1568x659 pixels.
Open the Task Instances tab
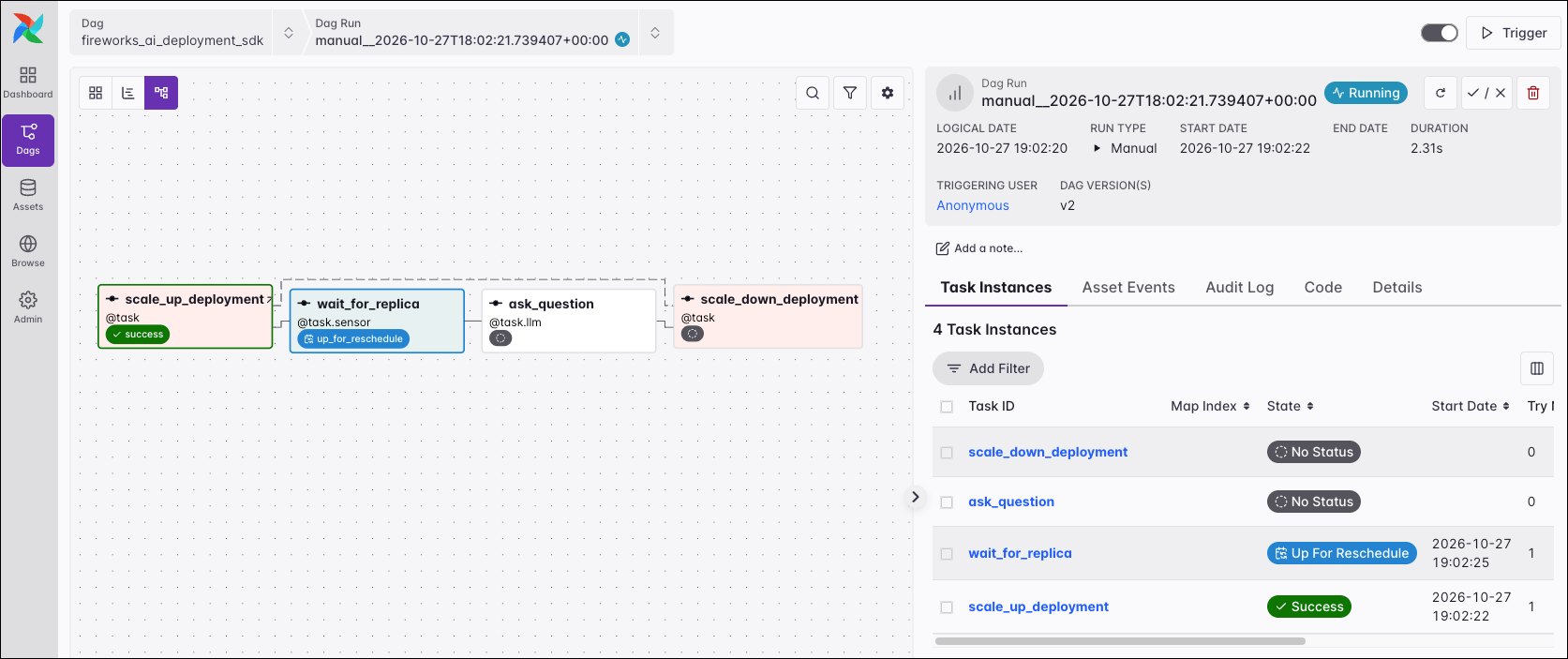[996, 288]
